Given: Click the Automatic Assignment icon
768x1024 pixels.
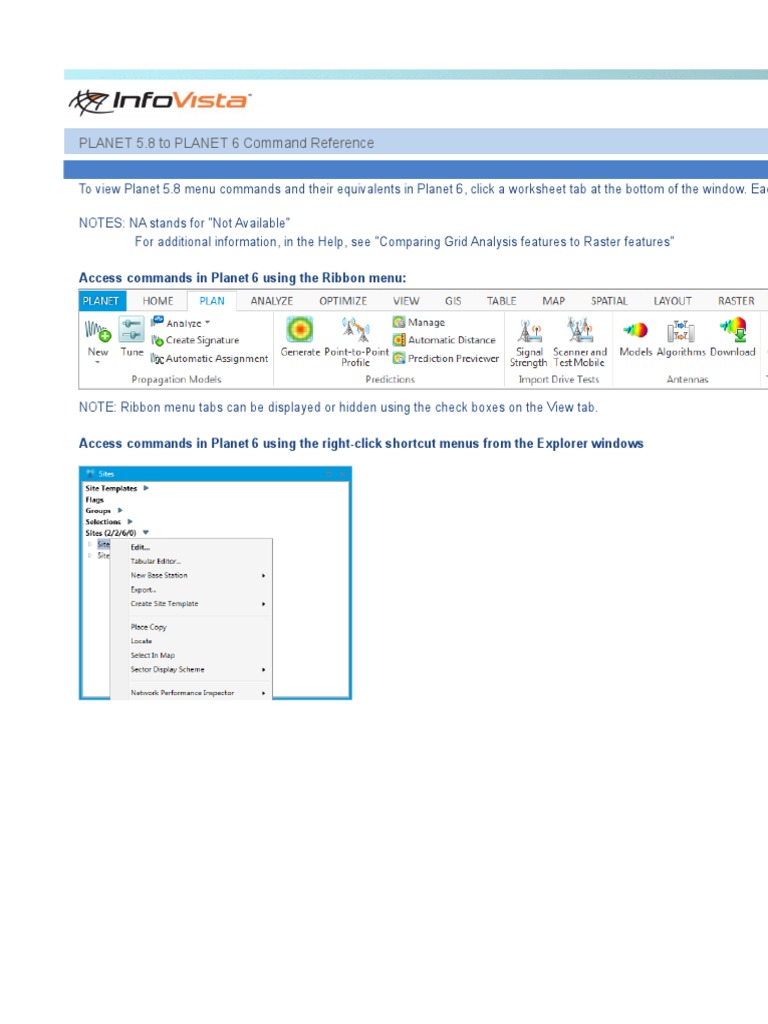Looking at the screenshot, I should pyautogui.click(x=157, y=359).
